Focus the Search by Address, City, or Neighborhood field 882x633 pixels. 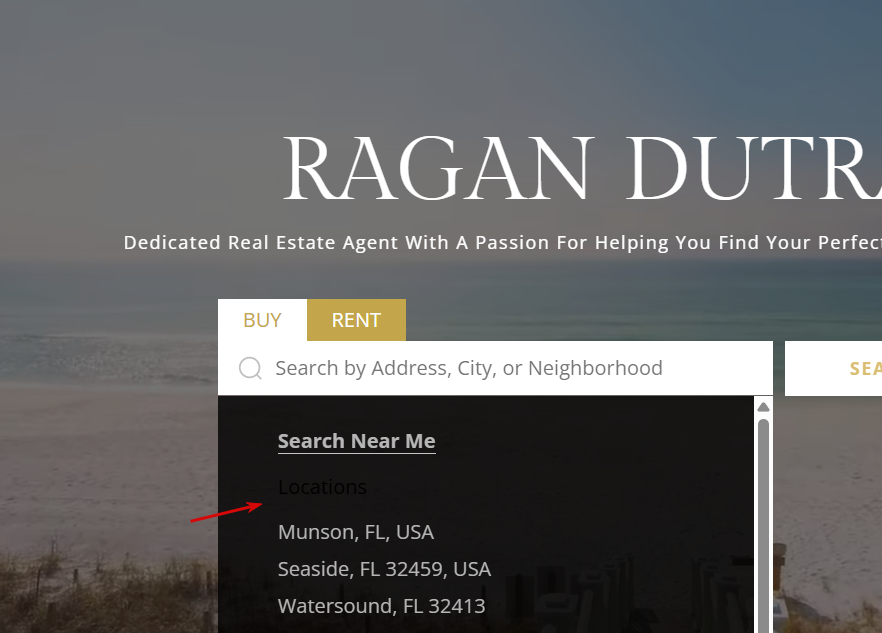click(495, 368)
